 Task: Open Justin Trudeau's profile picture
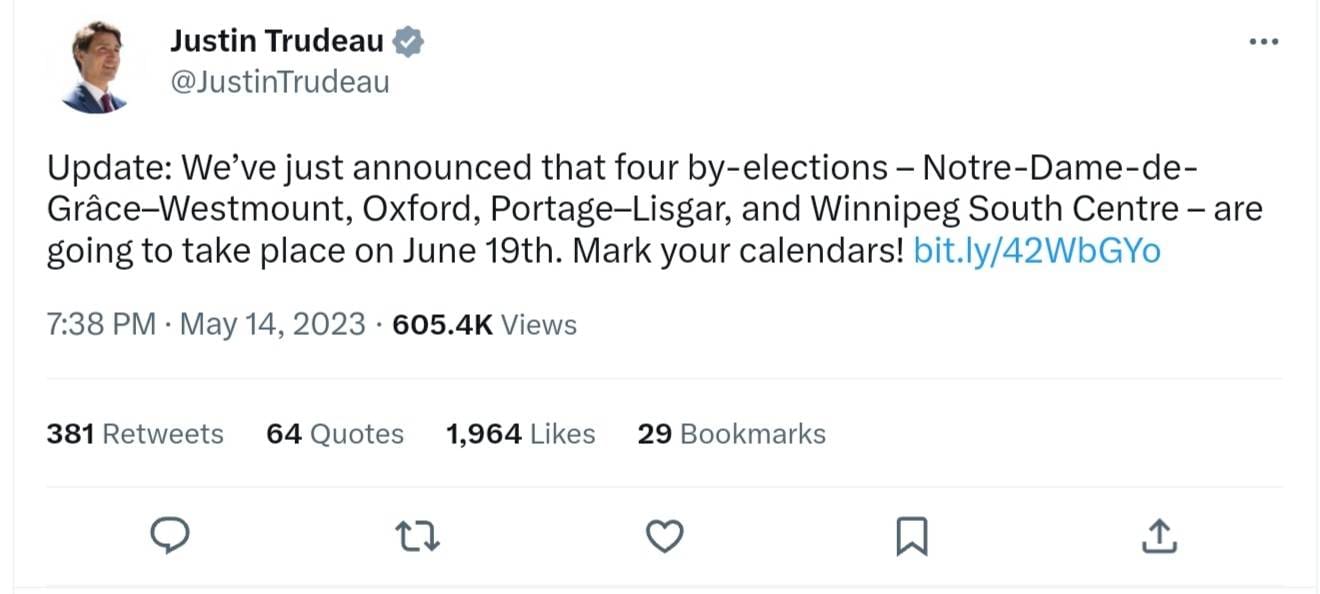tap(95, 62)
